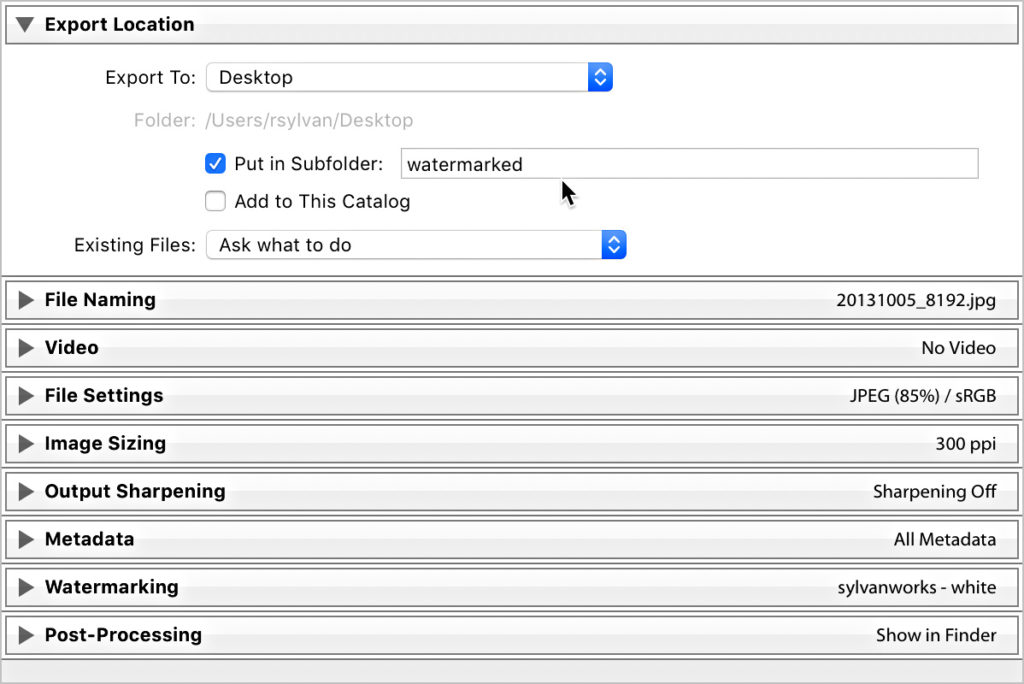The width and height of the screenshot is (1024, 684).
Task: Click the Export To label
Action: [x=150, y=78]
